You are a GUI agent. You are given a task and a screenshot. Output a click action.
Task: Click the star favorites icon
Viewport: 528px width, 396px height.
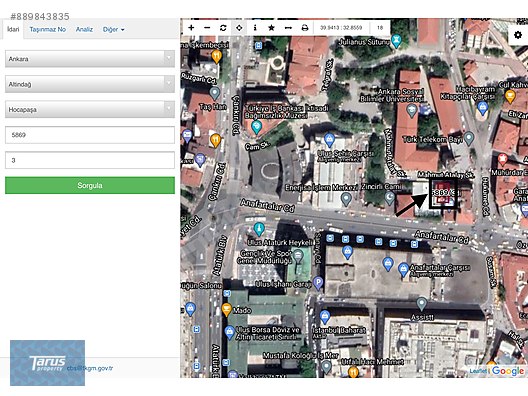click(x=271, y=28)
